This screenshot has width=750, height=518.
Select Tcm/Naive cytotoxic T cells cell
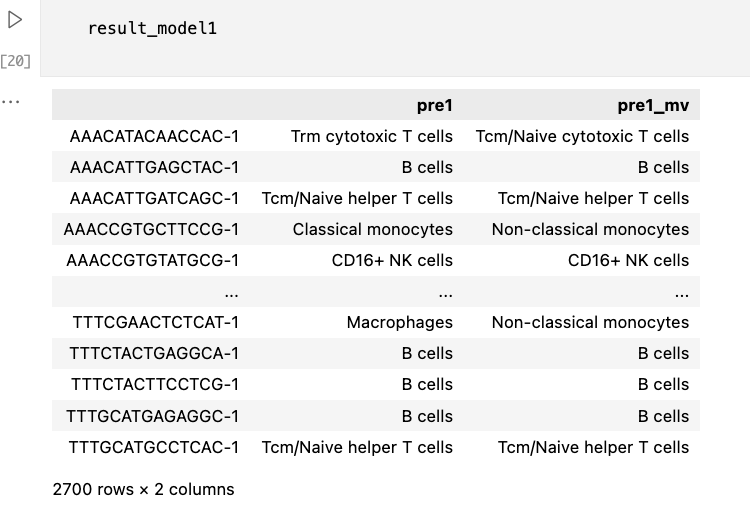[582, 136]
